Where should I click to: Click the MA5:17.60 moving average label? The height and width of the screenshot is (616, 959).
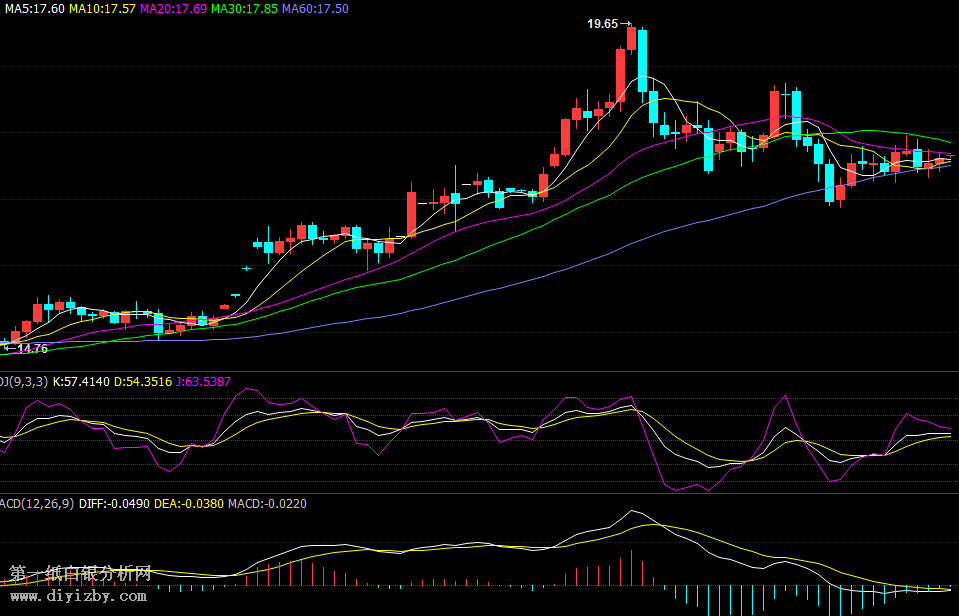coord(34,8)
